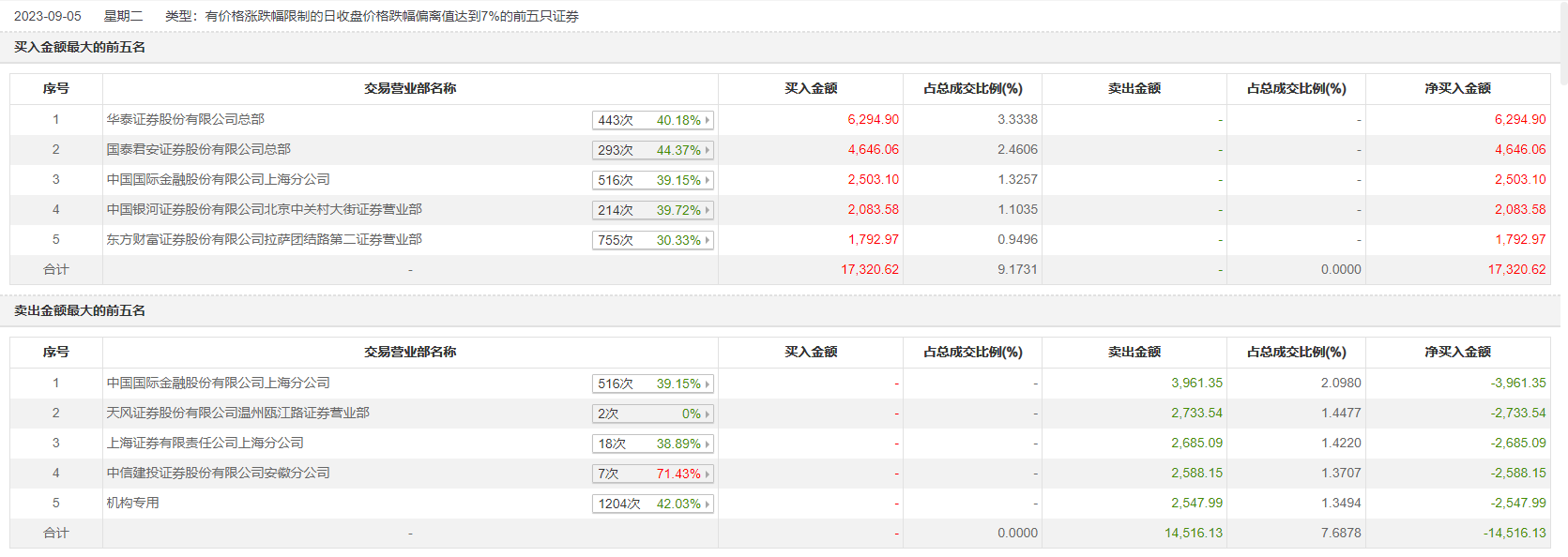1568x557 pixels.
Task: Expand 18次 38.89% stats box
Action: pos(653,444)
